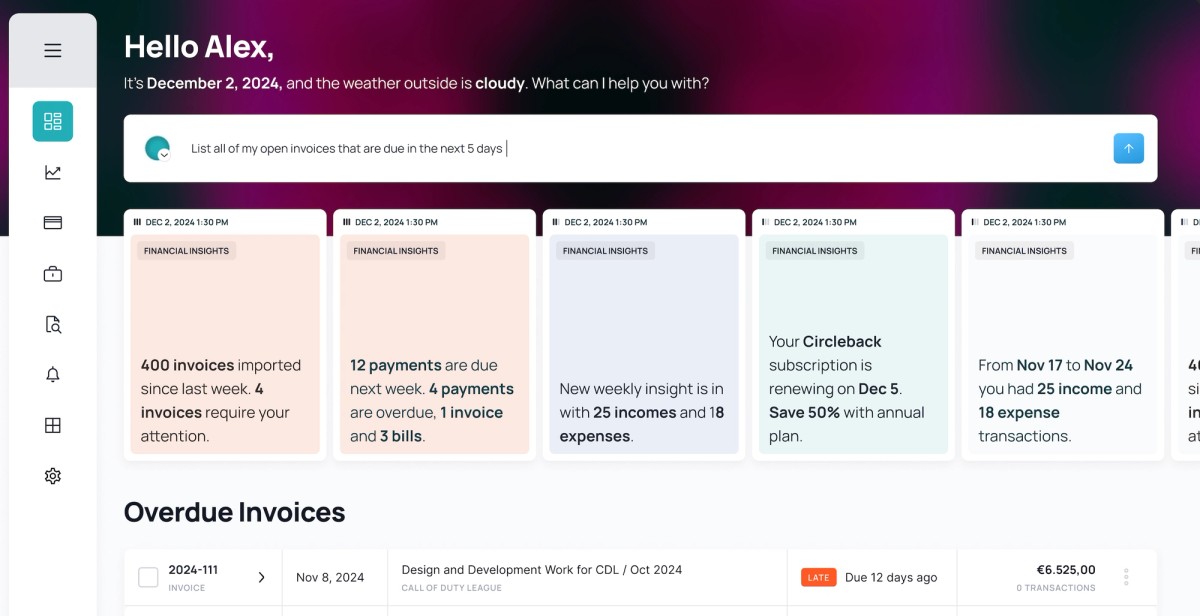Open the table grid section in sidebar
The image size is (1200, 616).
click(52, 424)
